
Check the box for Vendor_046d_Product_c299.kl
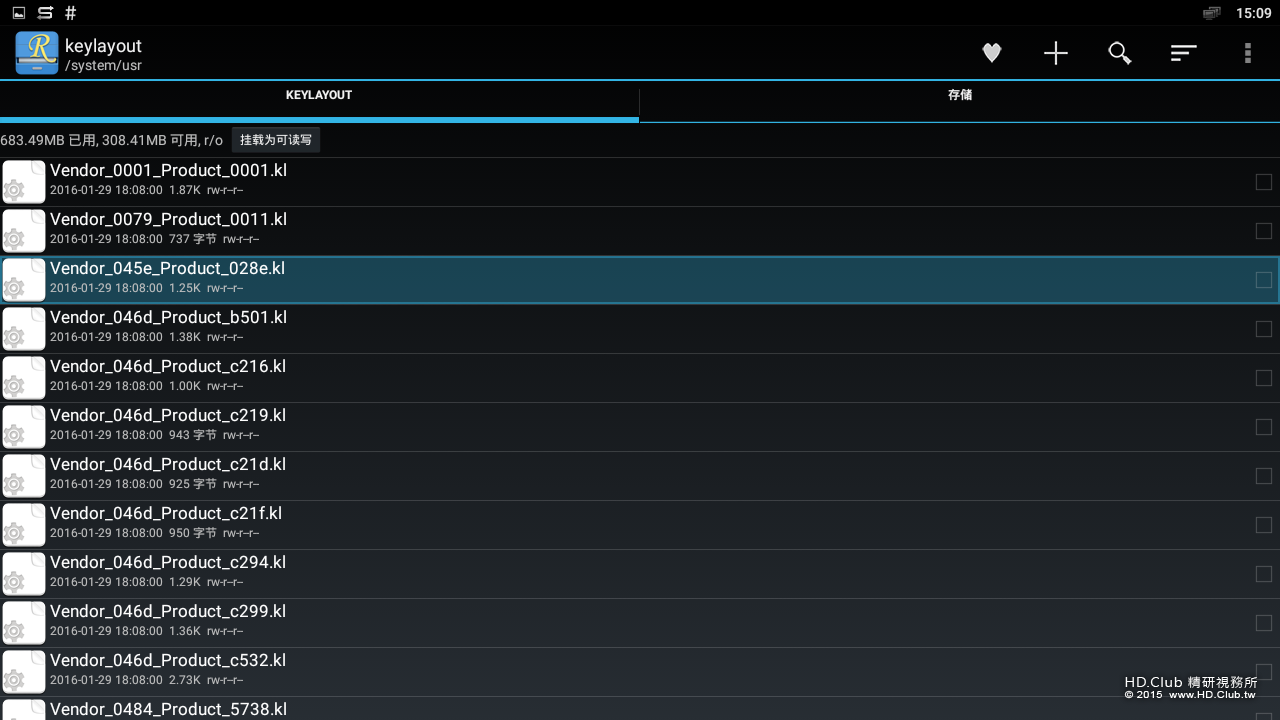point(1264,623)
